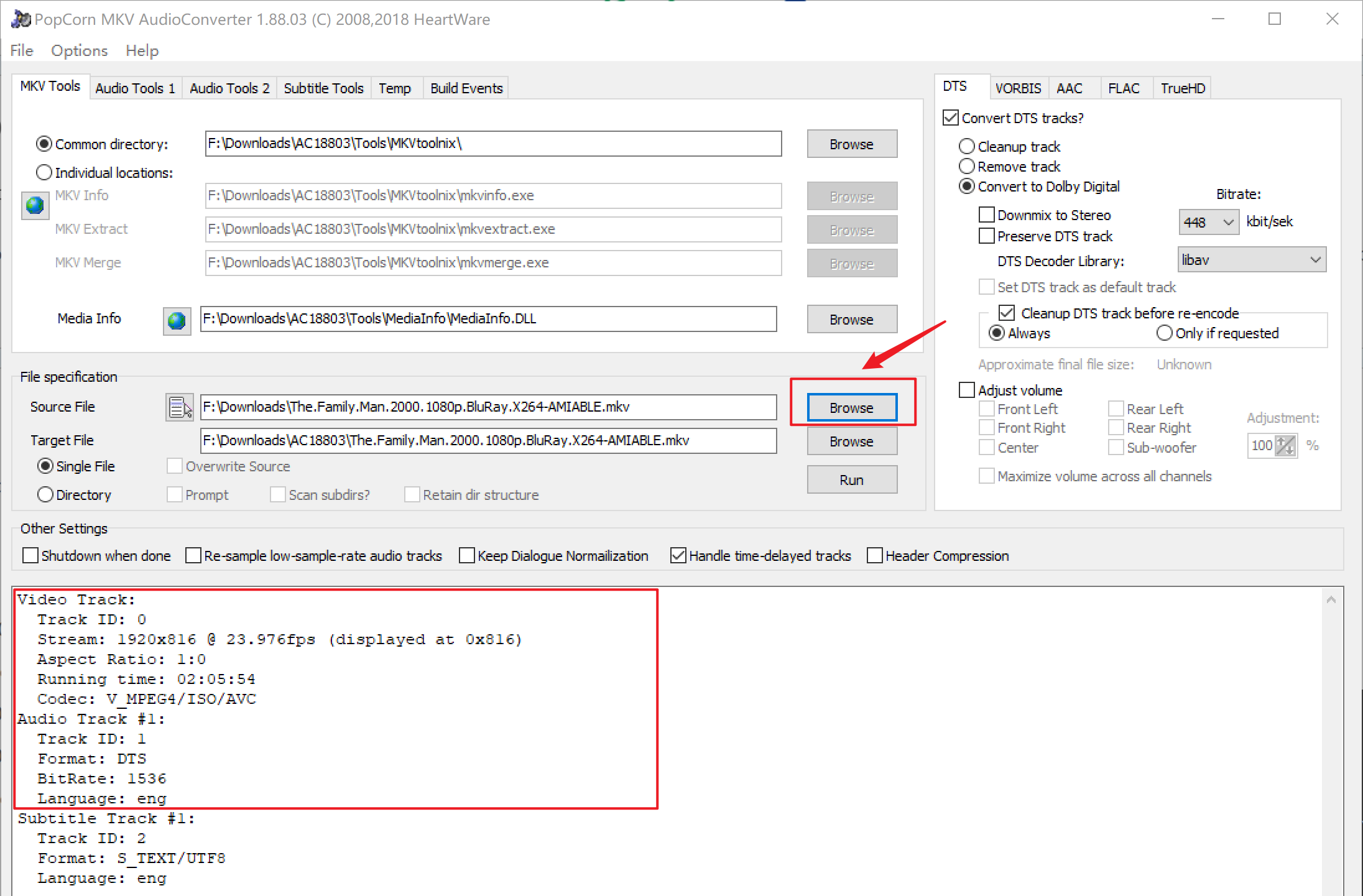Choose the Remove track radio option
The width and height of the screenshot is (1363, 896).
click(967, 167)
